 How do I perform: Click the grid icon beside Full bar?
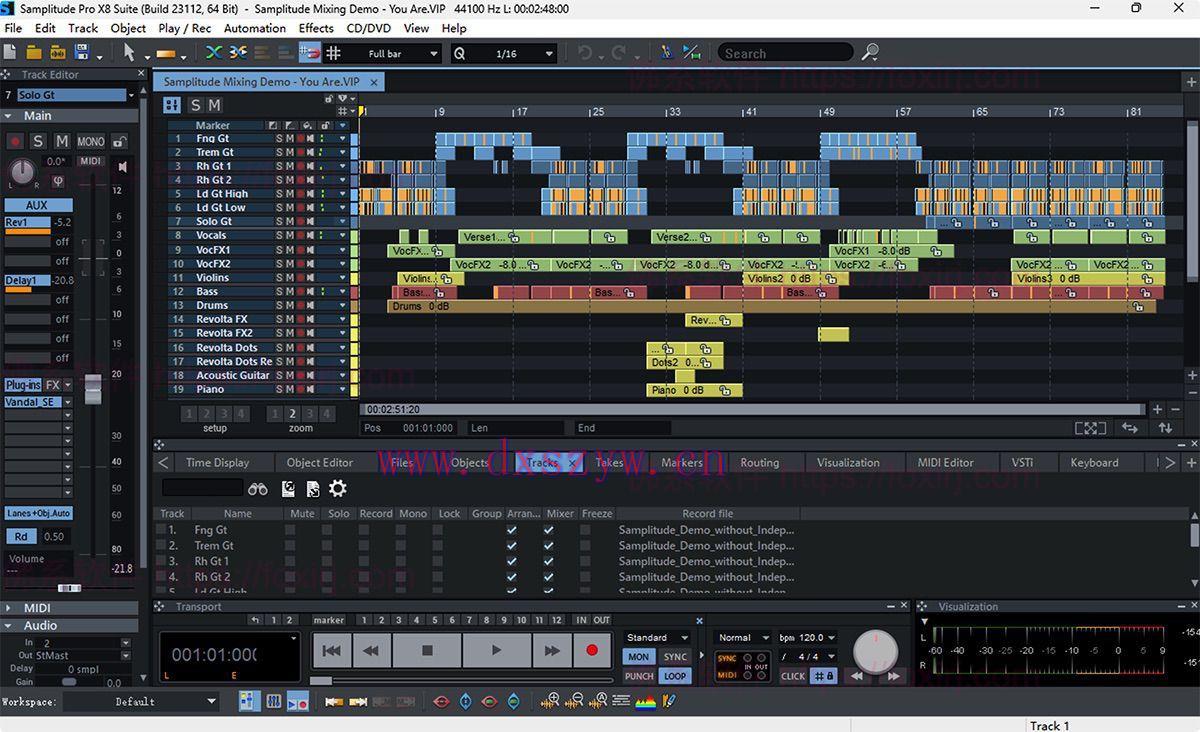pos(334,53)
